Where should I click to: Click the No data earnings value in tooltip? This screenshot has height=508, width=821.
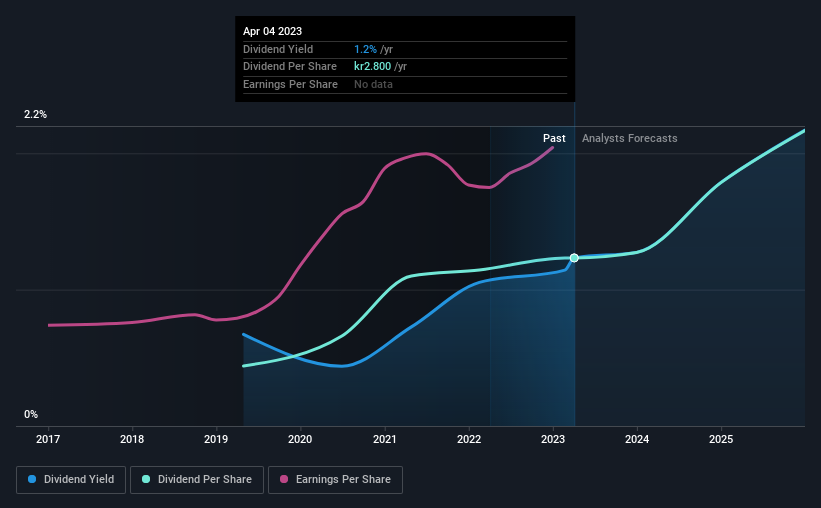coord(373,84)
